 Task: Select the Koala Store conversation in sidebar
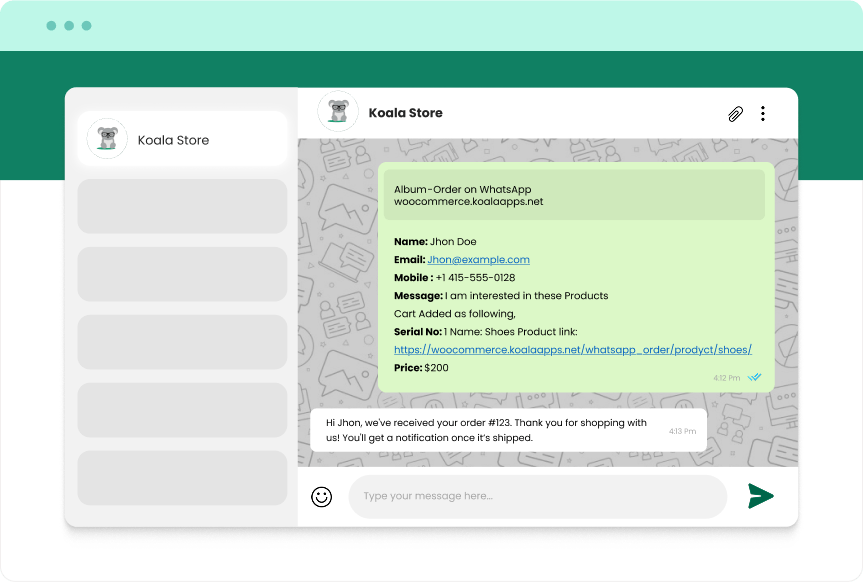pyautogui.click(x=182, y=139)
